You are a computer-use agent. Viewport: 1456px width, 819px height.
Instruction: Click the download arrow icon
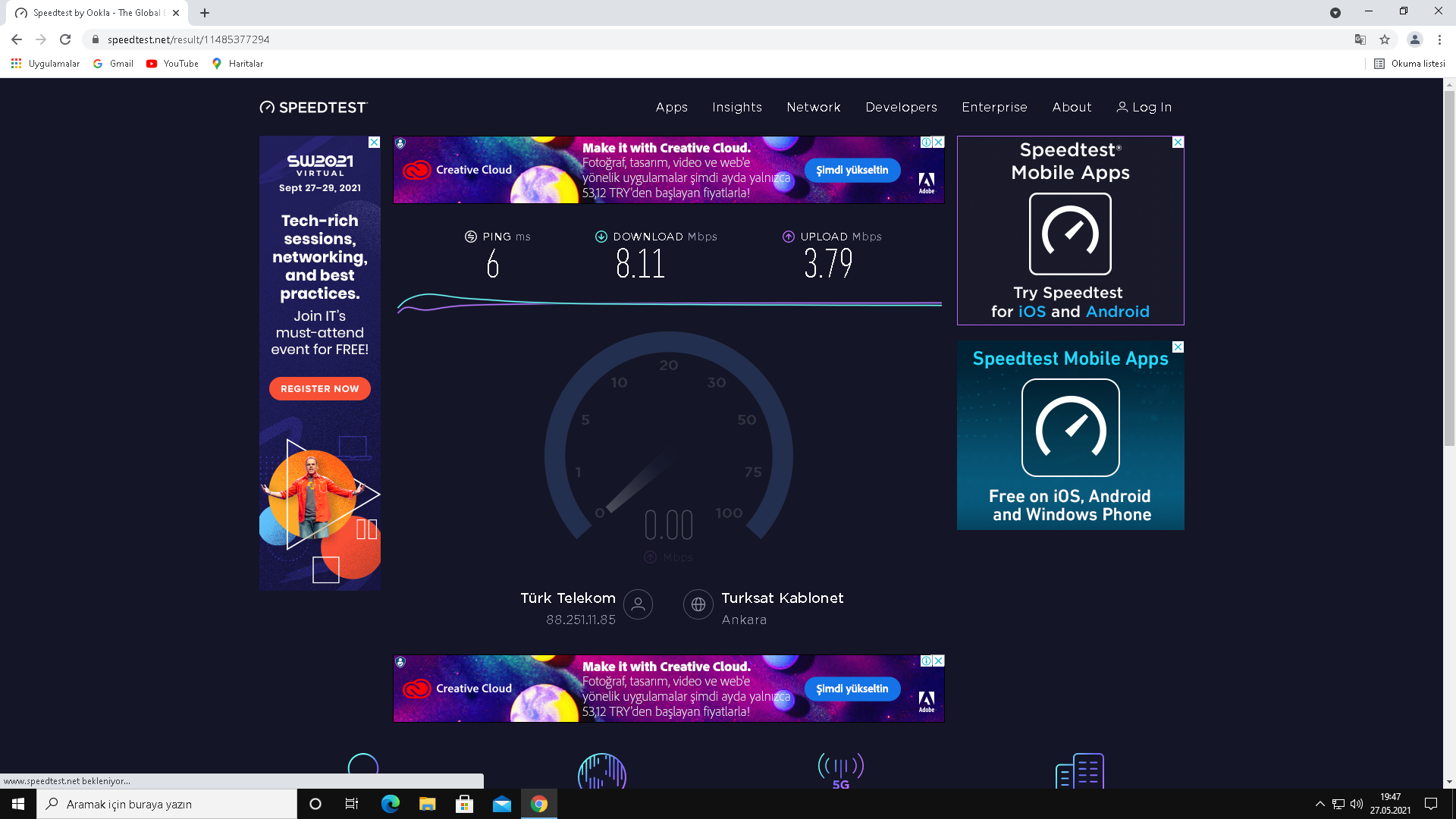coord(601,237)
